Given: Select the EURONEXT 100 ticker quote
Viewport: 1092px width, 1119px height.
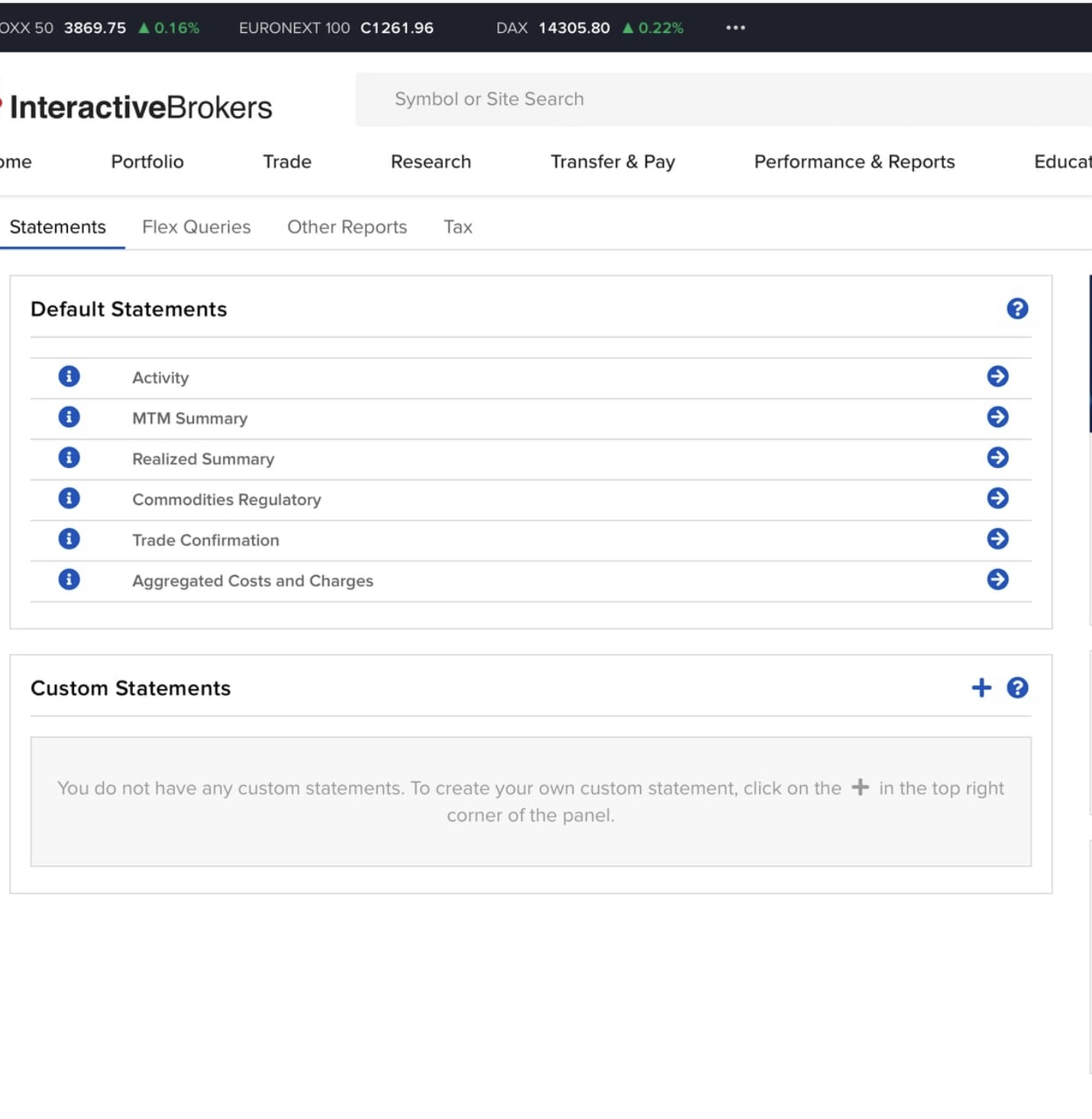Looking at the screenshot, I should pos(336,28).
